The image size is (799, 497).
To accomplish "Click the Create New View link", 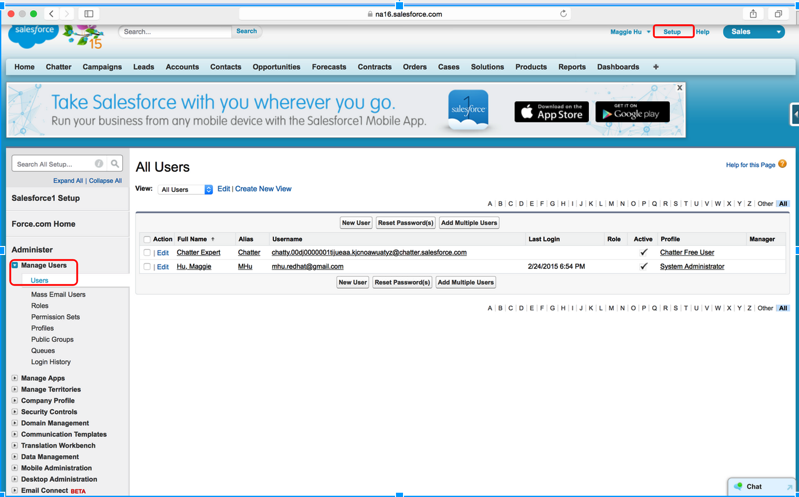I will [263, 189].
